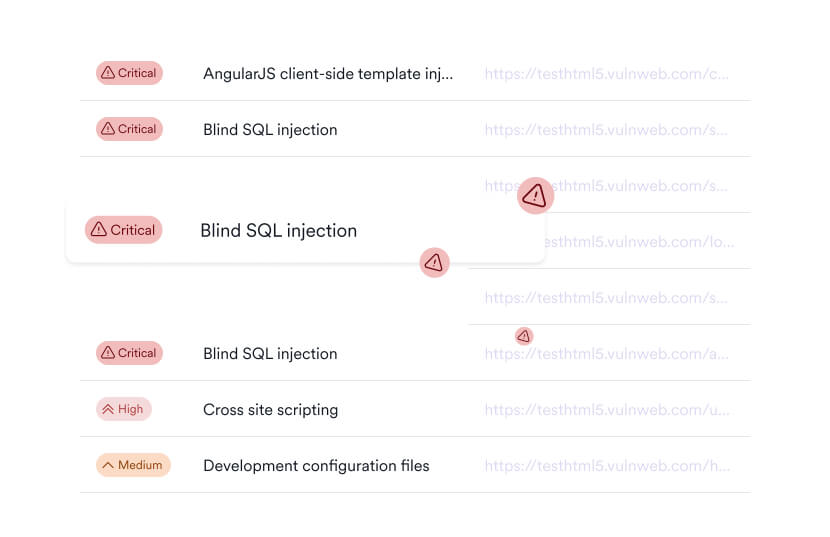Image resolution: width=830 pixels, height=537 pixels.
Task: Open Blind SQL injection directly below the AngularJS row
Action: [x=270, y=129]
